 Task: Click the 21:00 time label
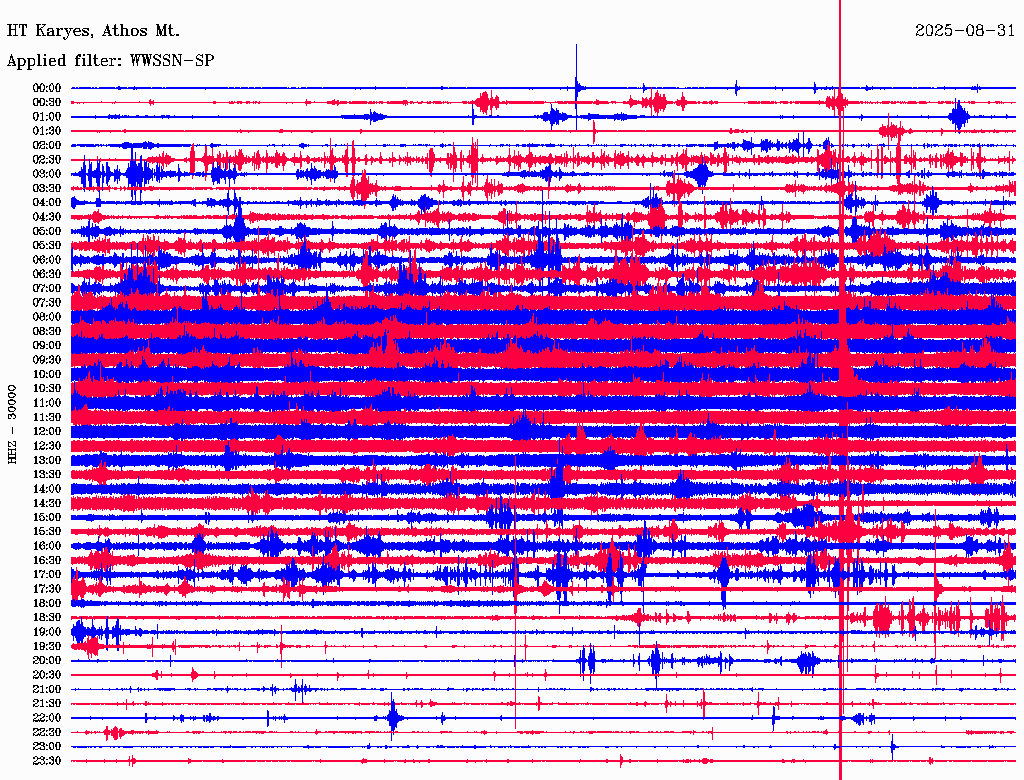coord(47,689)
